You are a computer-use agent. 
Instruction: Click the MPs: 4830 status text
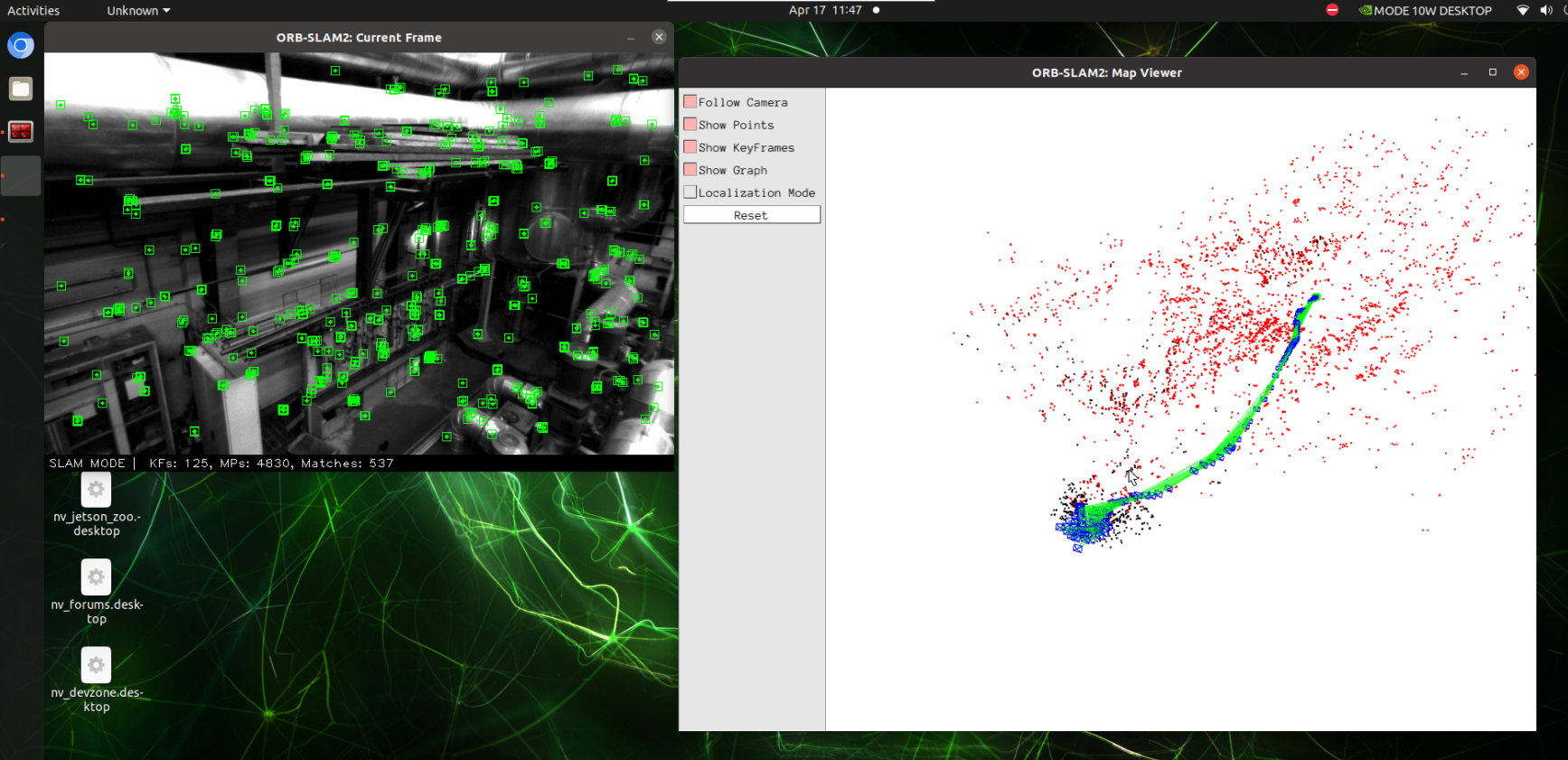[256, 464]
